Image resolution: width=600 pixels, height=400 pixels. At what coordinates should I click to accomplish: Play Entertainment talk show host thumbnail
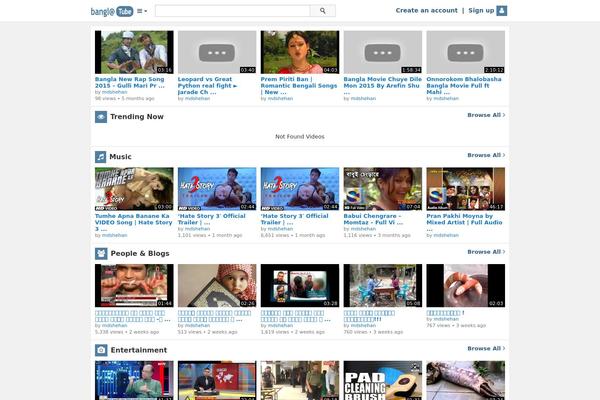pyautogui.click(x=134, y=380)
